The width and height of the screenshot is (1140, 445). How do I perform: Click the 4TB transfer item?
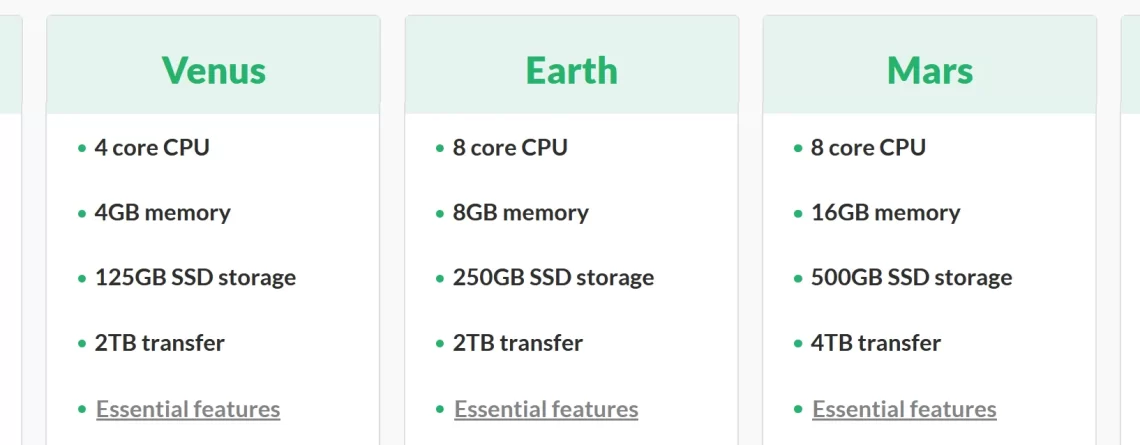[875, 343]
